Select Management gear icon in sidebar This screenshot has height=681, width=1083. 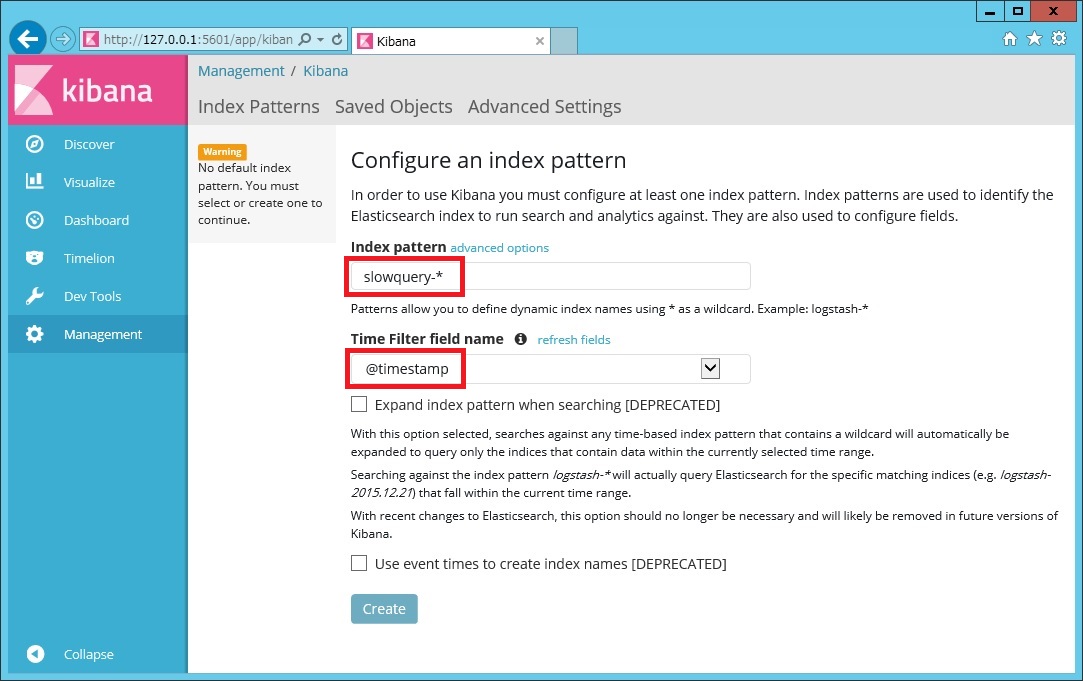35,334
